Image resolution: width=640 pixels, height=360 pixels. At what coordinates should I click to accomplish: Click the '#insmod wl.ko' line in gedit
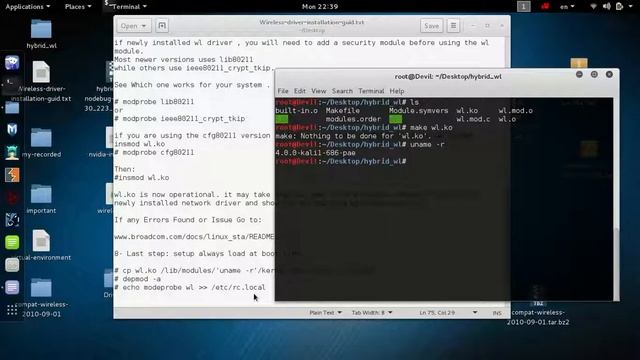[142, 178]
